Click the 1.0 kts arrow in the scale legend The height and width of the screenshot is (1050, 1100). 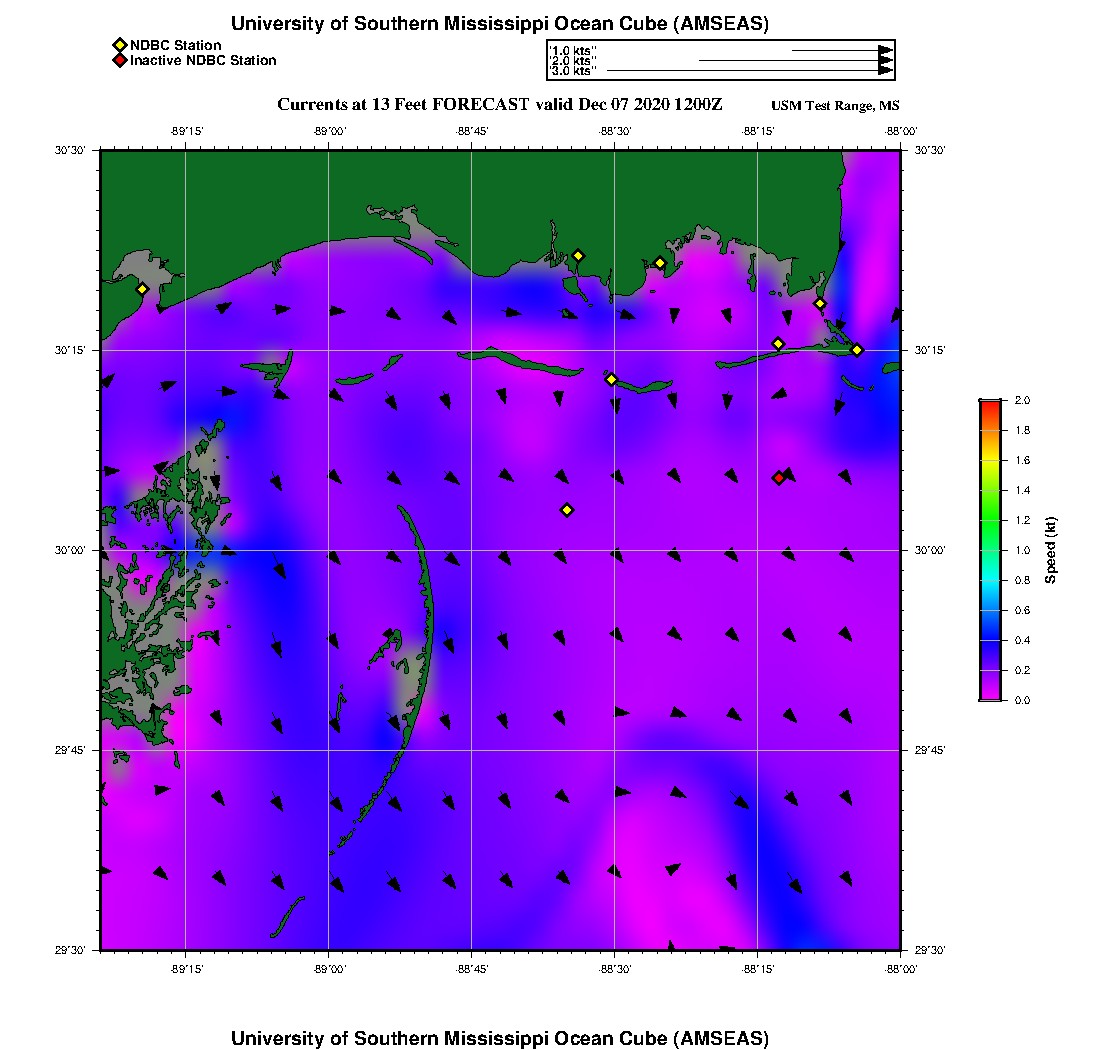tap(840, 50)
